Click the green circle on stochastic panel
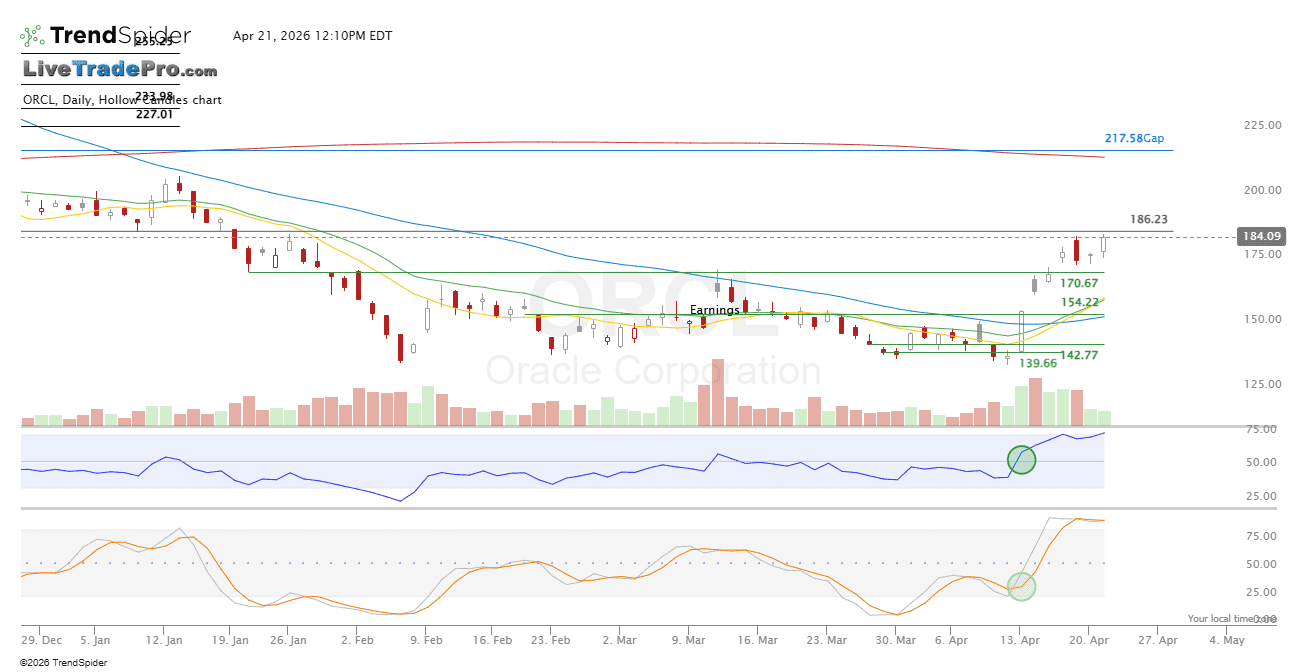Screen dimensions: 1307x672 tap(1021, 586)
